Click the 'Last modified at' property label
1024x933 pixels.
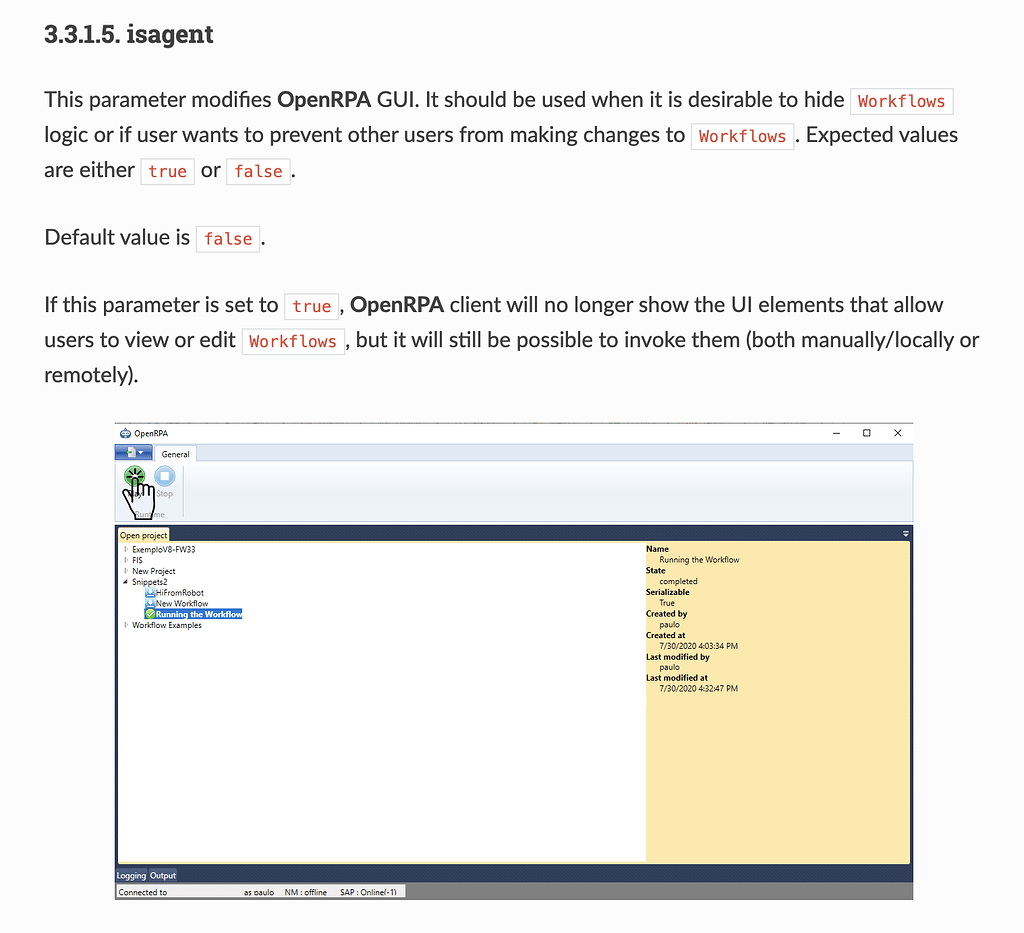click(x=677, y=678)
